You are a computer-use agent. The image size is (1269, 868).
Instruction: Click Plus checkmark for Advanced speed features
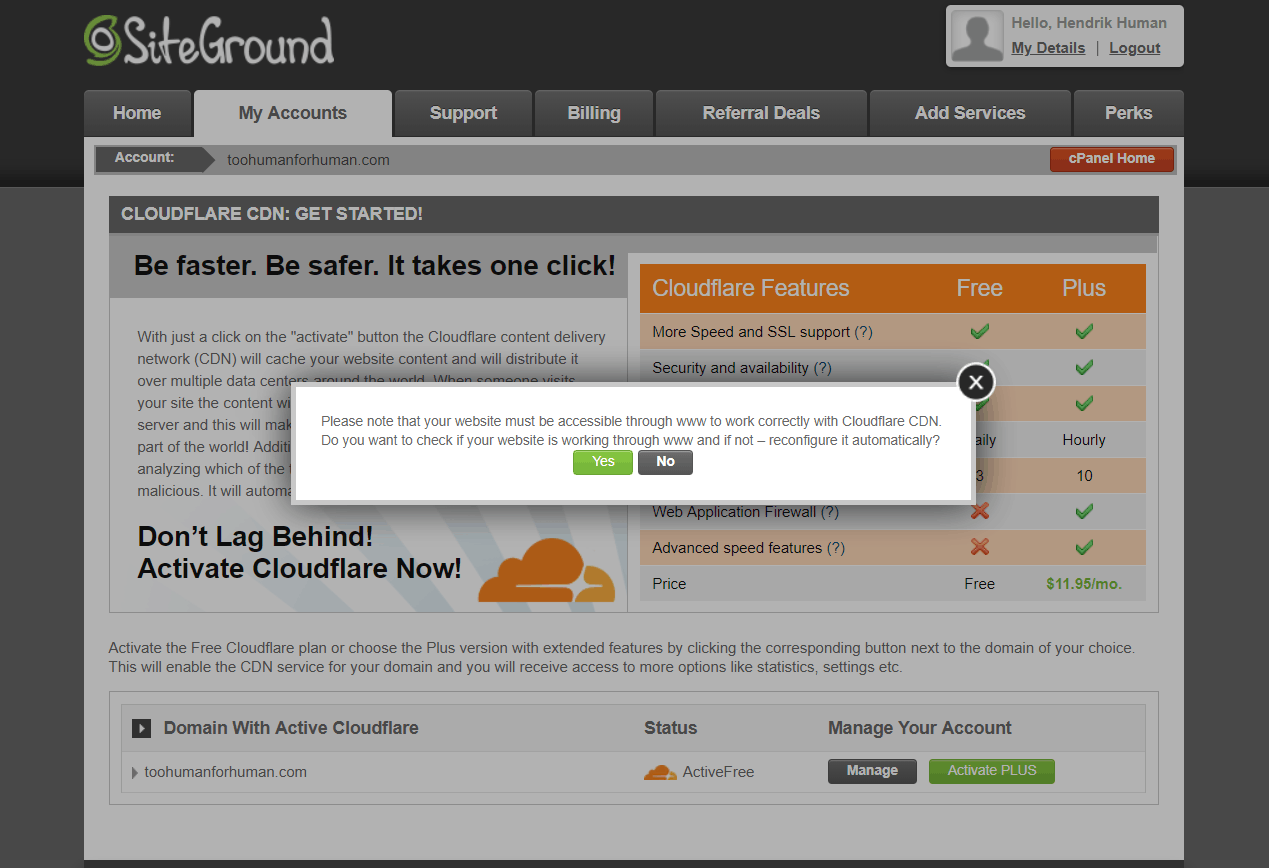pos(1084,547)
